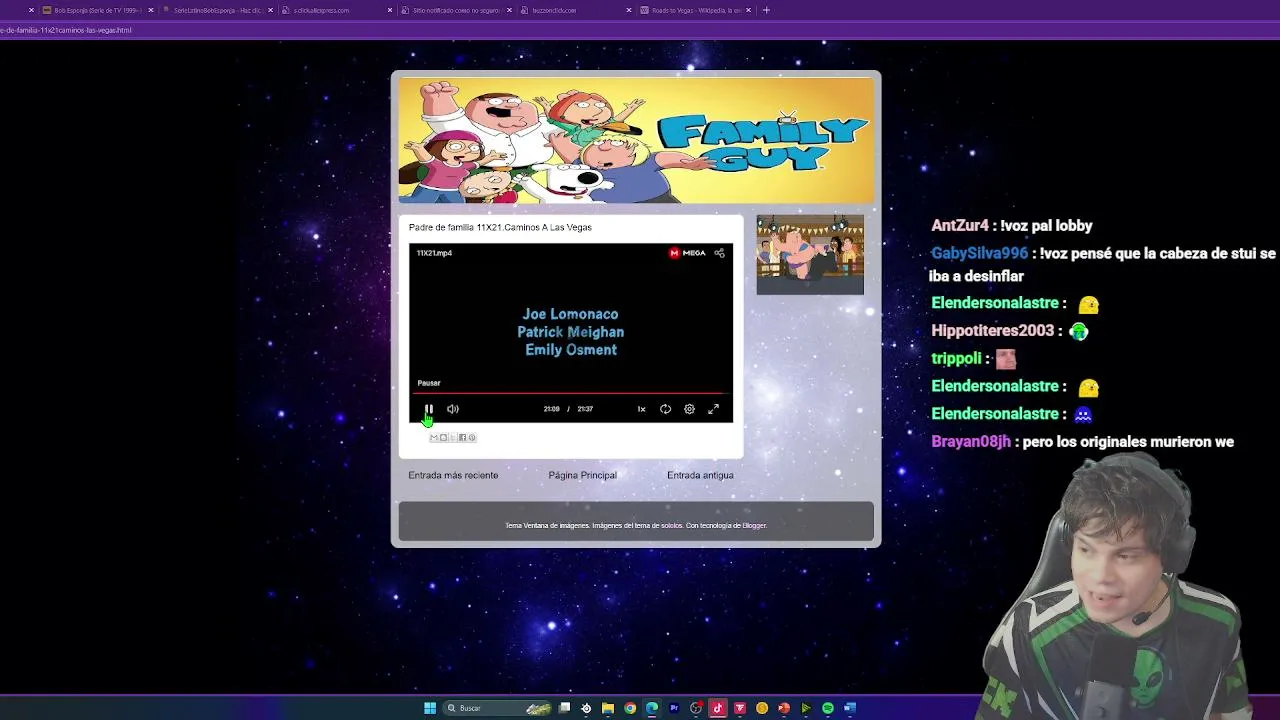Switch to the 'buzzonclick.com' tab
This screenshot has width=1280, height=720.
pos(573,10)
